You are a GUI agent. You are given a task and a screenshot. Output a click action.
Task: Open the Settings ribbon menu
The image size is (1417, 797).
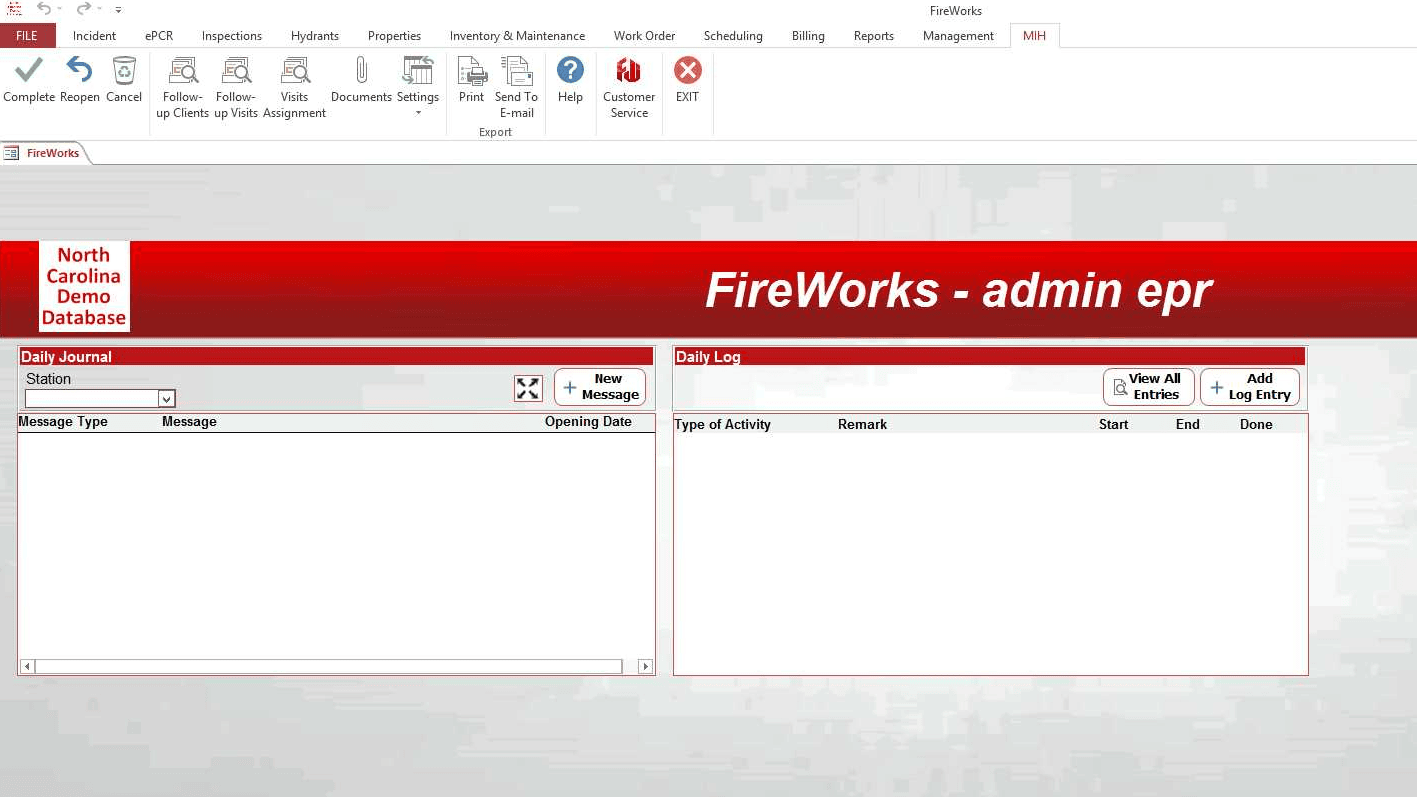[418, 86]
